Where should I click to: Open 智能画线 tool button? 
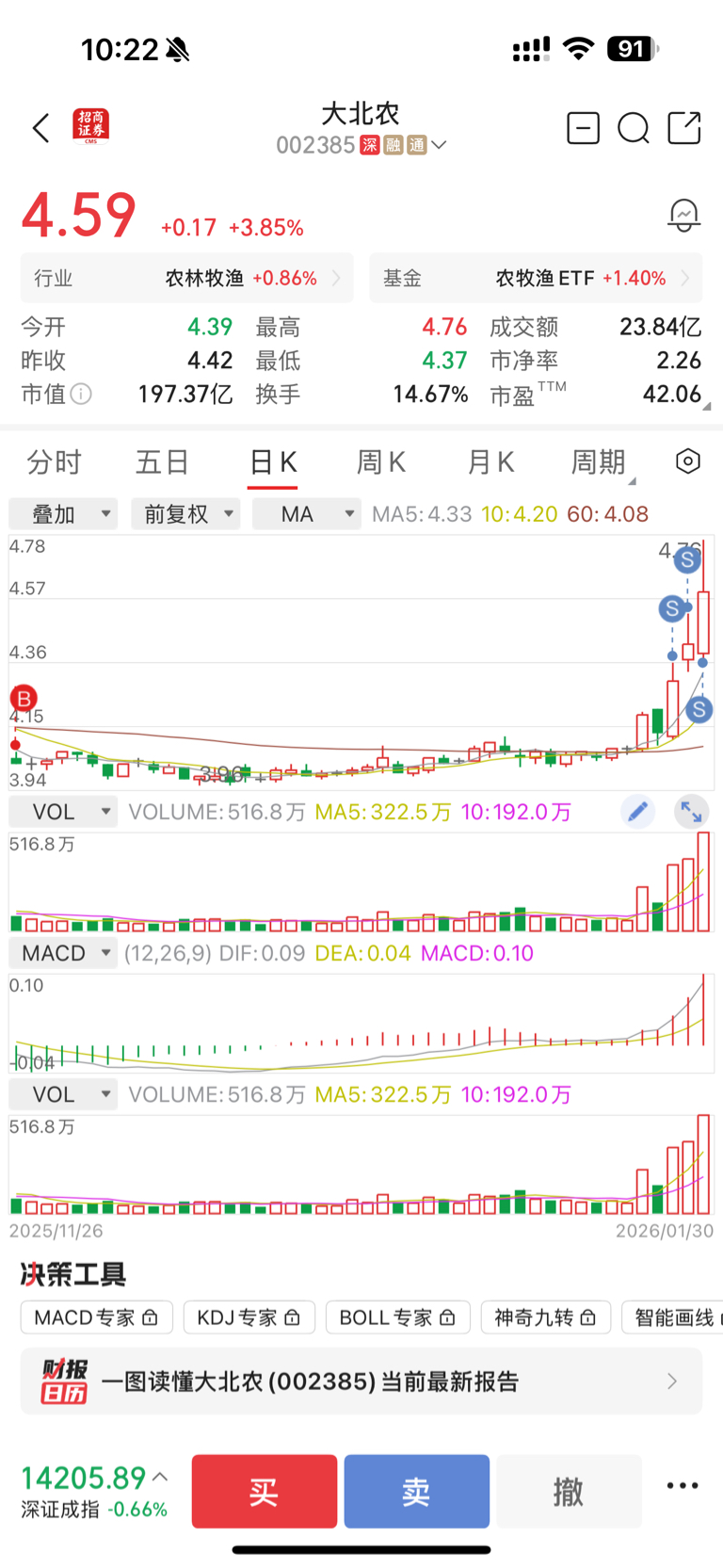[672, 1317]
